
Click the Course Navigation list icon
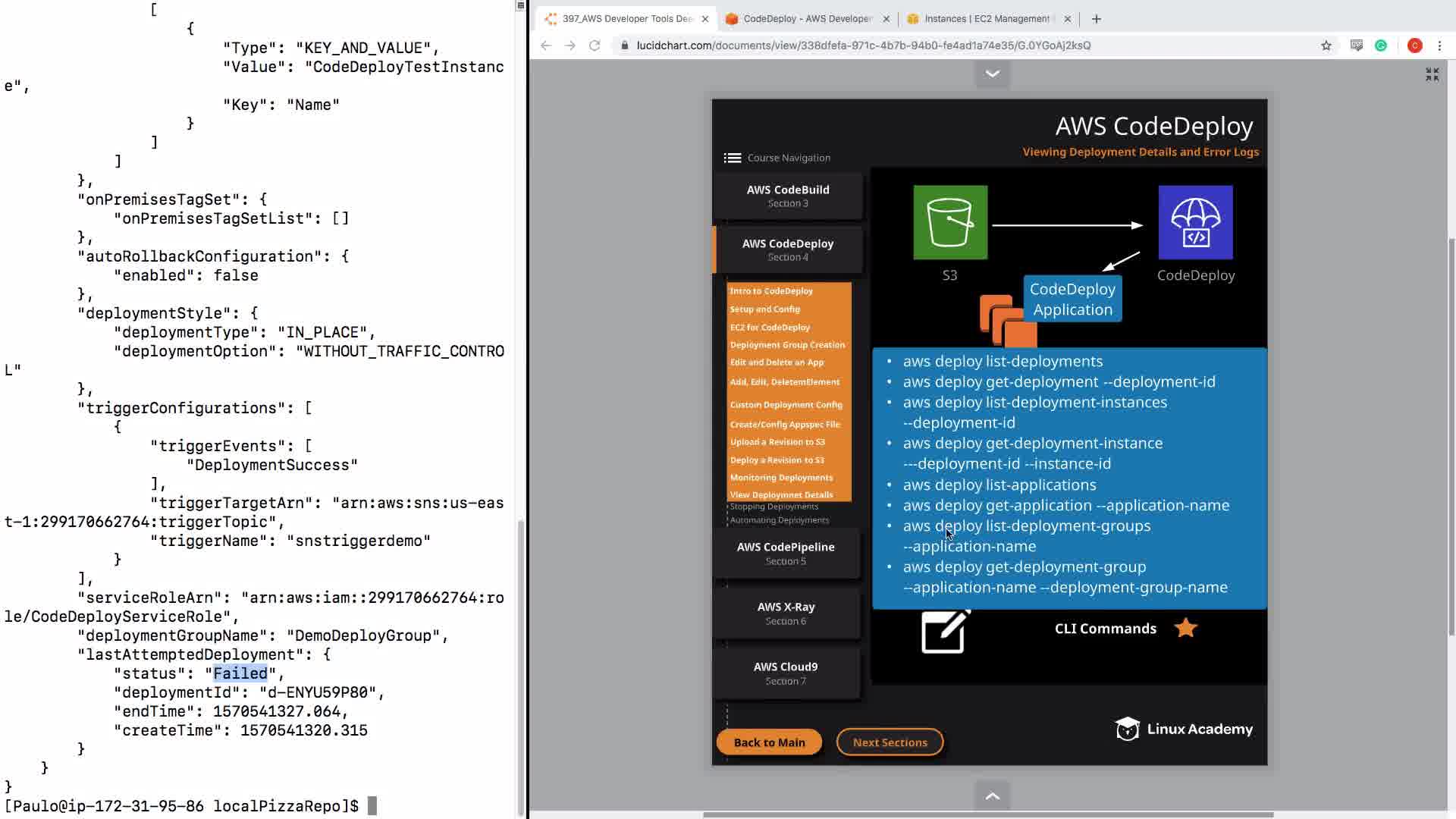[732, 158]
